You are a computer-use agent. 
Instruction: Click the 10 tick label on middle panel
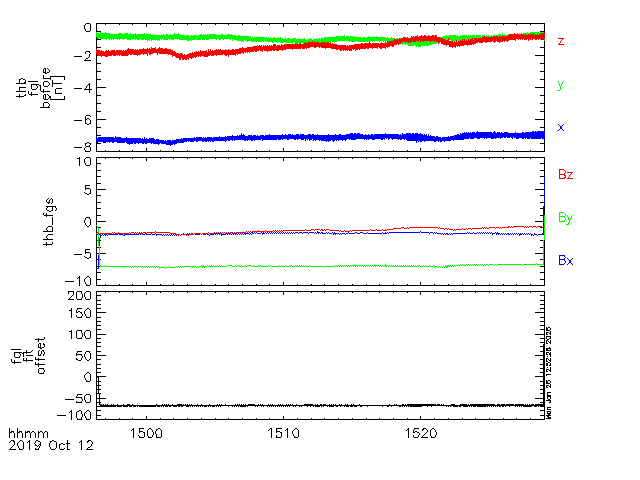click(x=84, y=162)
